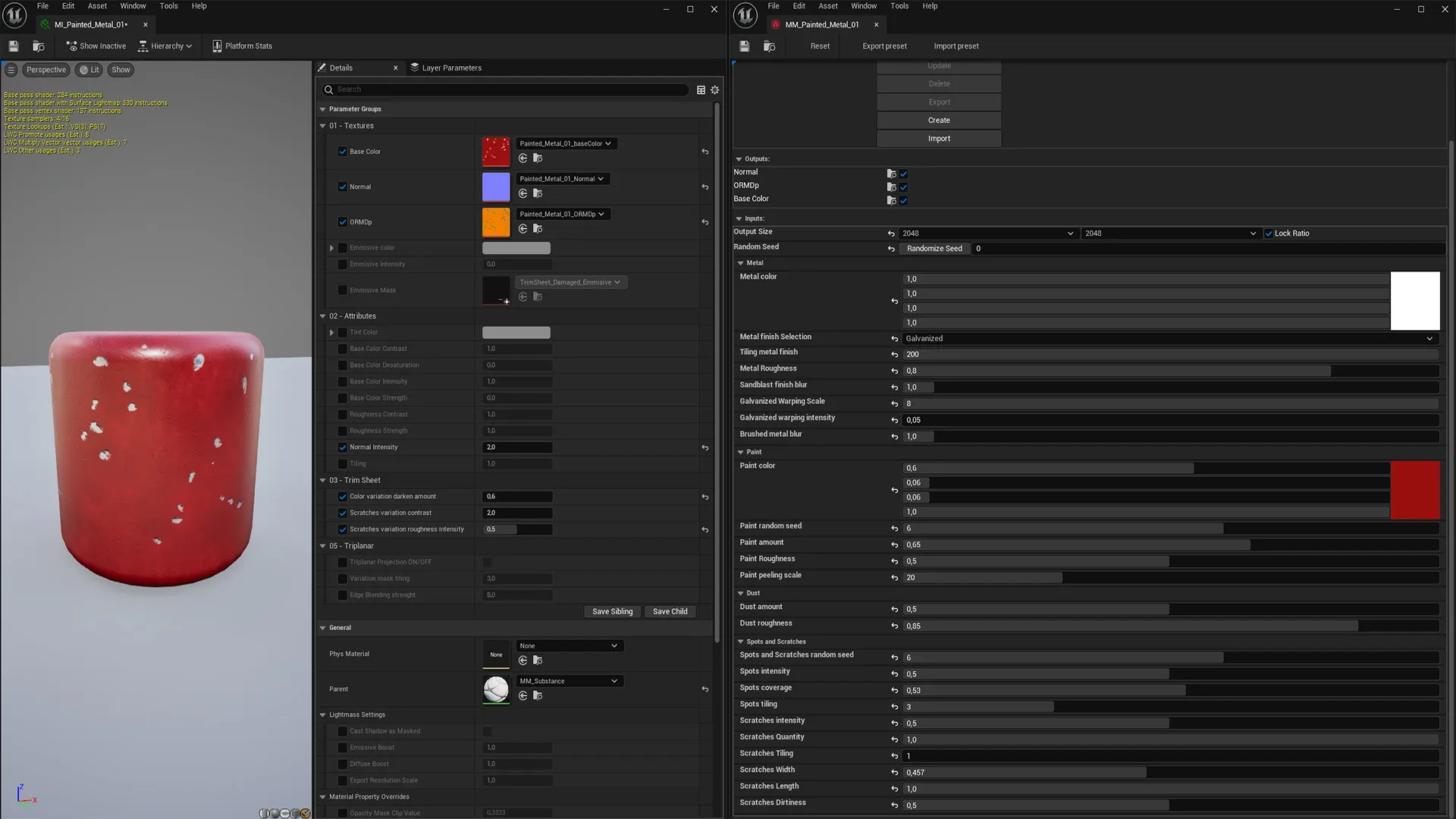Reset the Normal Intensity value to default
1456x819 pixels.
coord(705,448)
